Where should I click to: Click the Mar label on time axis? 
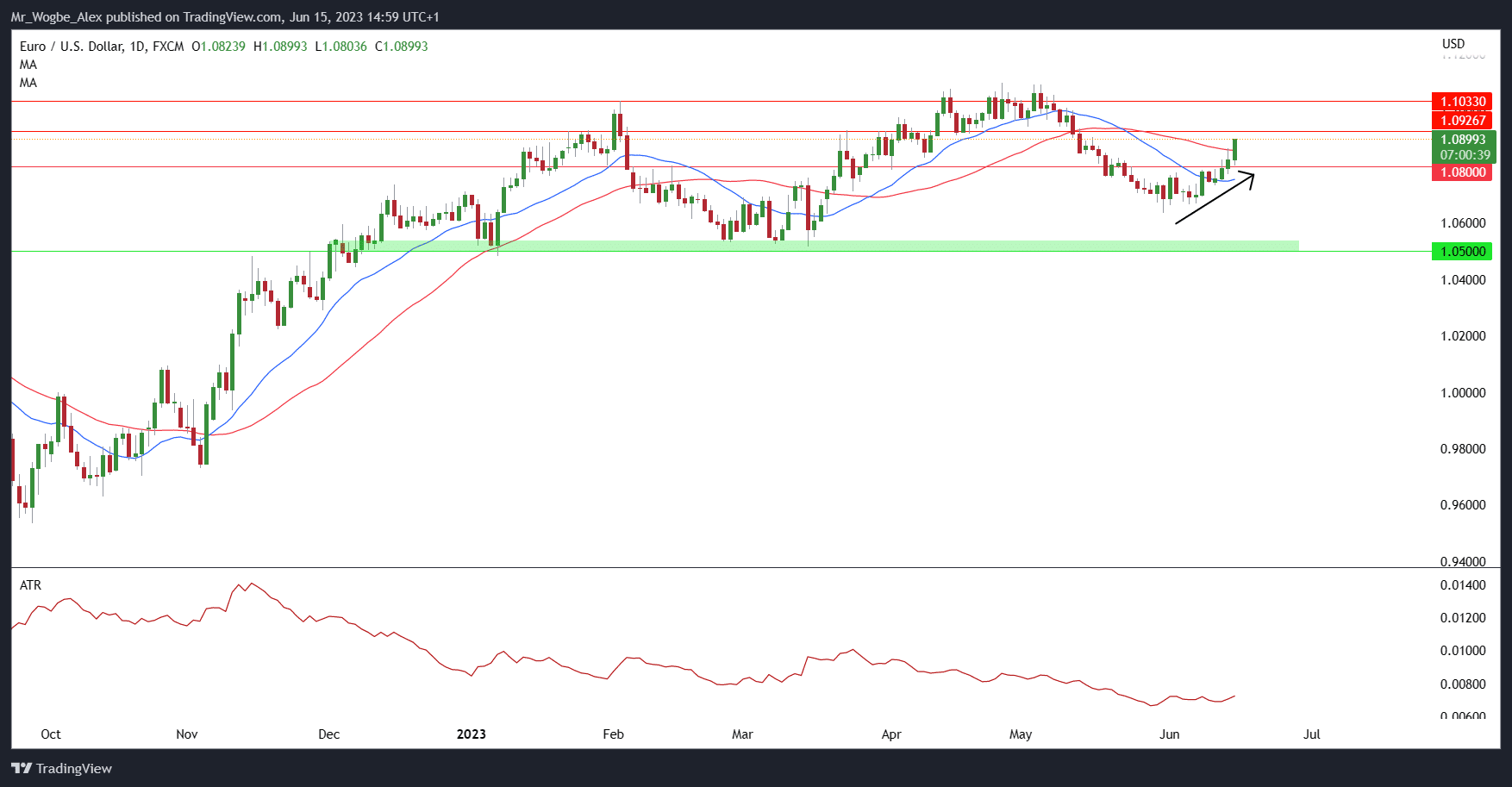[742, 734]
